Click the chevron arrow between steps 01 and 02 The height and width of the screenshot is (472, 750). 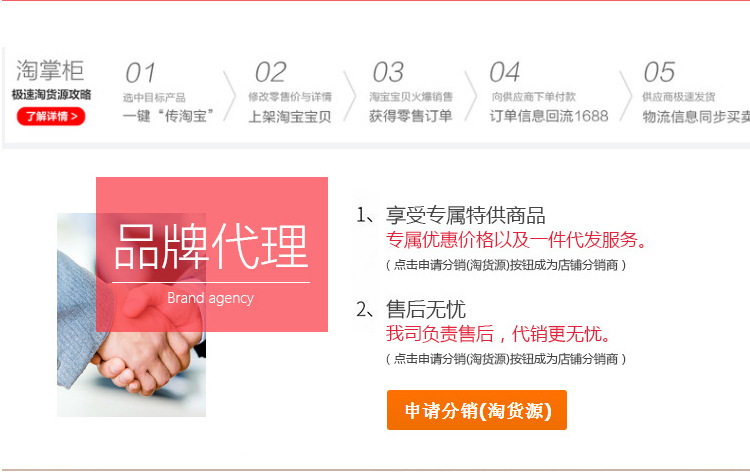coord(230,96)
